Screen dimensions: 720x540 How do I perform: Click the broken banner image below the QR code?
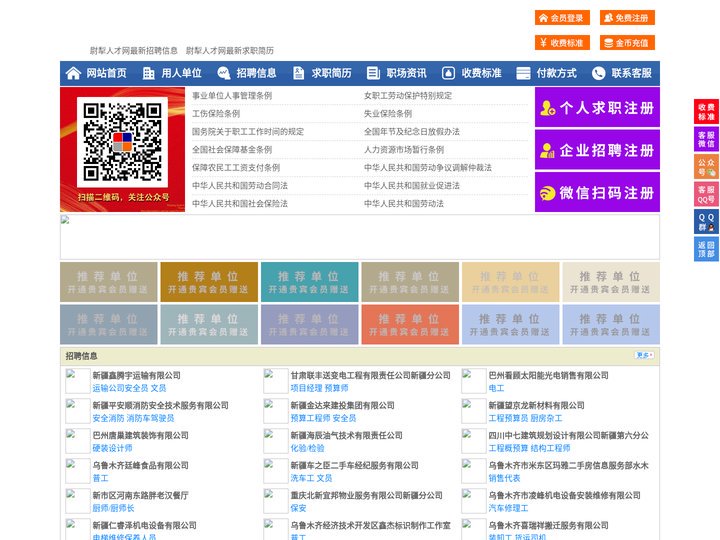pos(360,237)
